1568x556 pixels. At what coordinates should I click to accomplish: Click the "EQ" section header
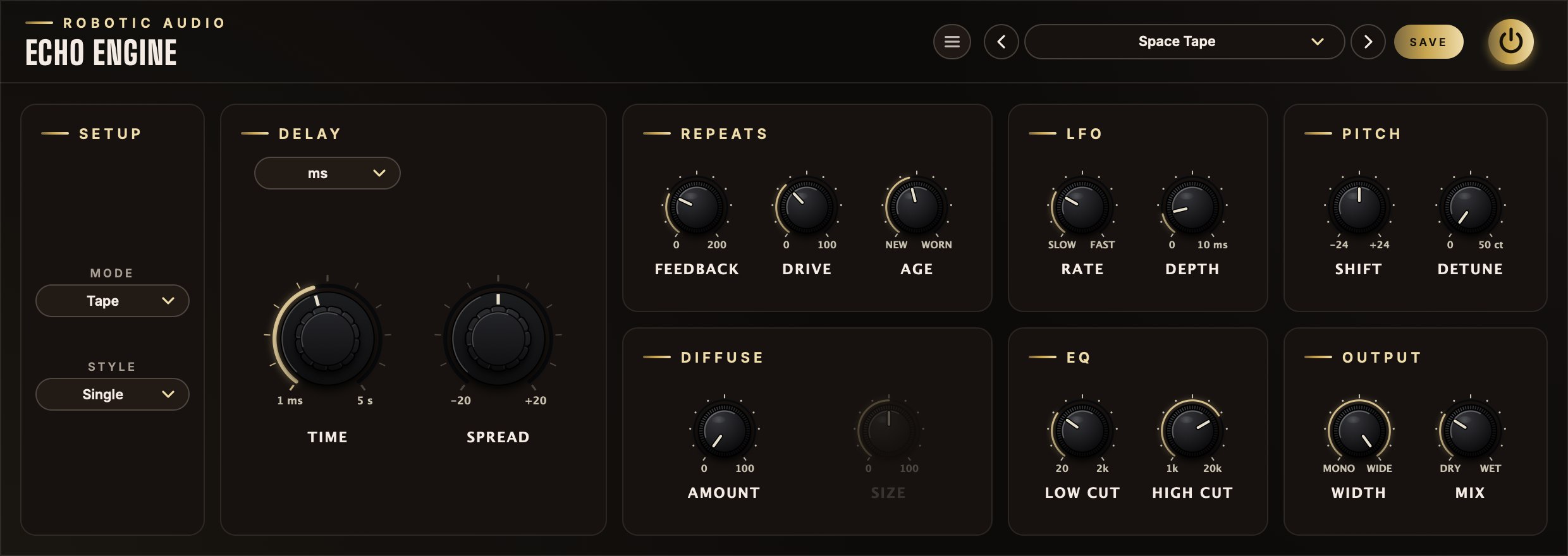1079,358
